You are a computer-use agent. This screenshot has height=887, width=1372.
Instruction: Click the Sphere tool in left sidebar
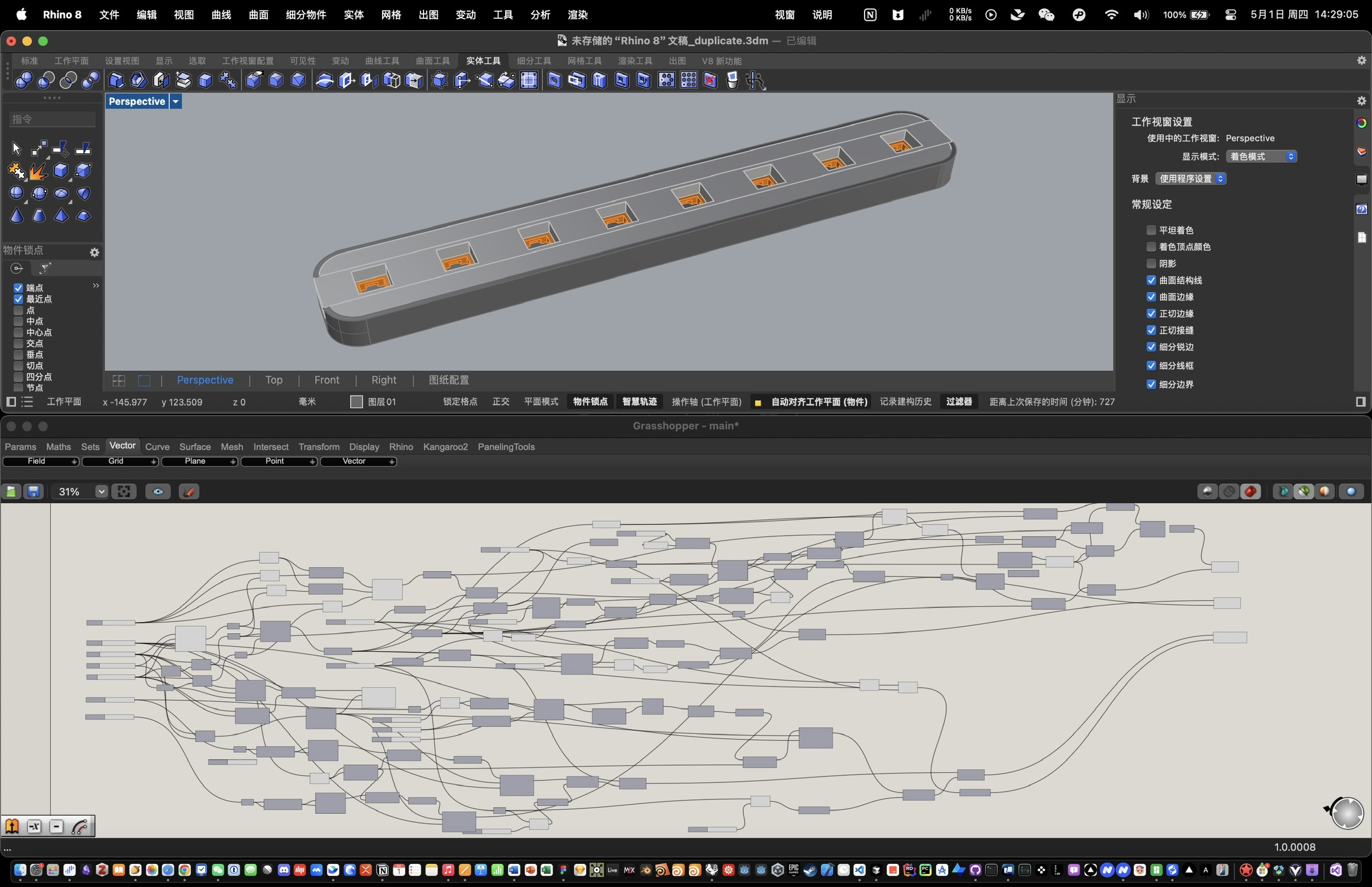tap(17, 193)
